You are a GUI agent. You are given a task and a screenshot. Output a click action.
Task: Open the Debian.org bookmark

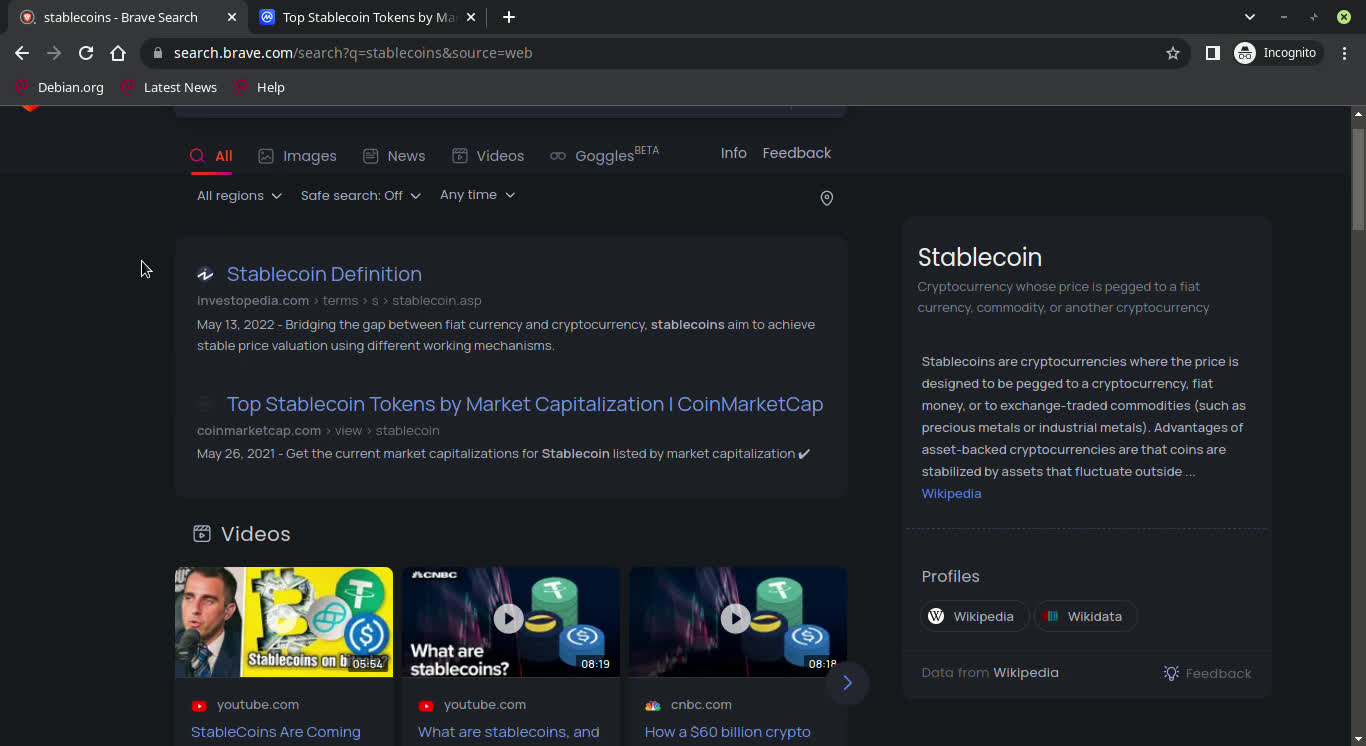click(59, 87)
